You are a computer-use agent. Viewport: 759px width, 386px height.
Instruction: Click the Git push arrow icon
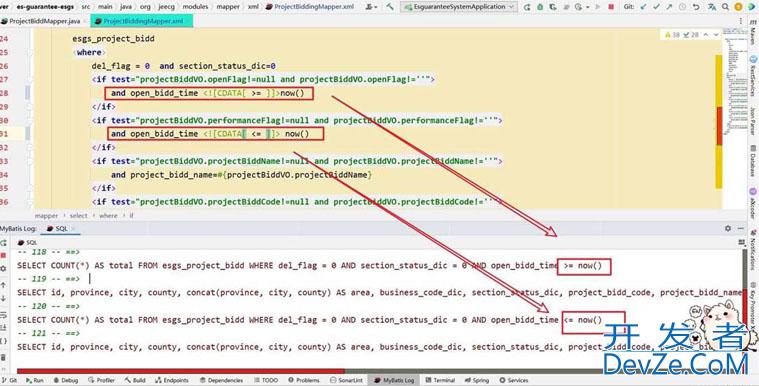(669, 7)
